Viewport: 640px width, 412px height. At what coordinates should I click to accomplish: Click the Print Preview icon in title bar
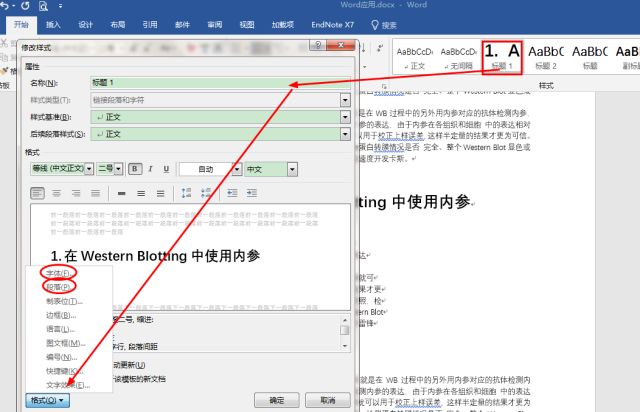(x=43, y=6)
